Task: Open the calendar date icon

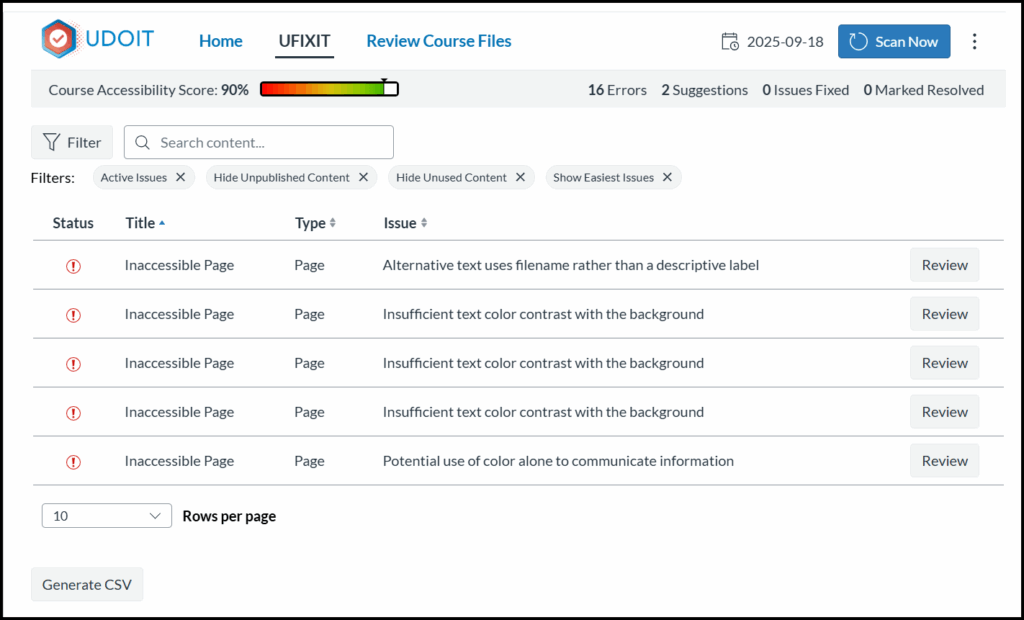Action: pyautogui.click(x=730, y=41)
